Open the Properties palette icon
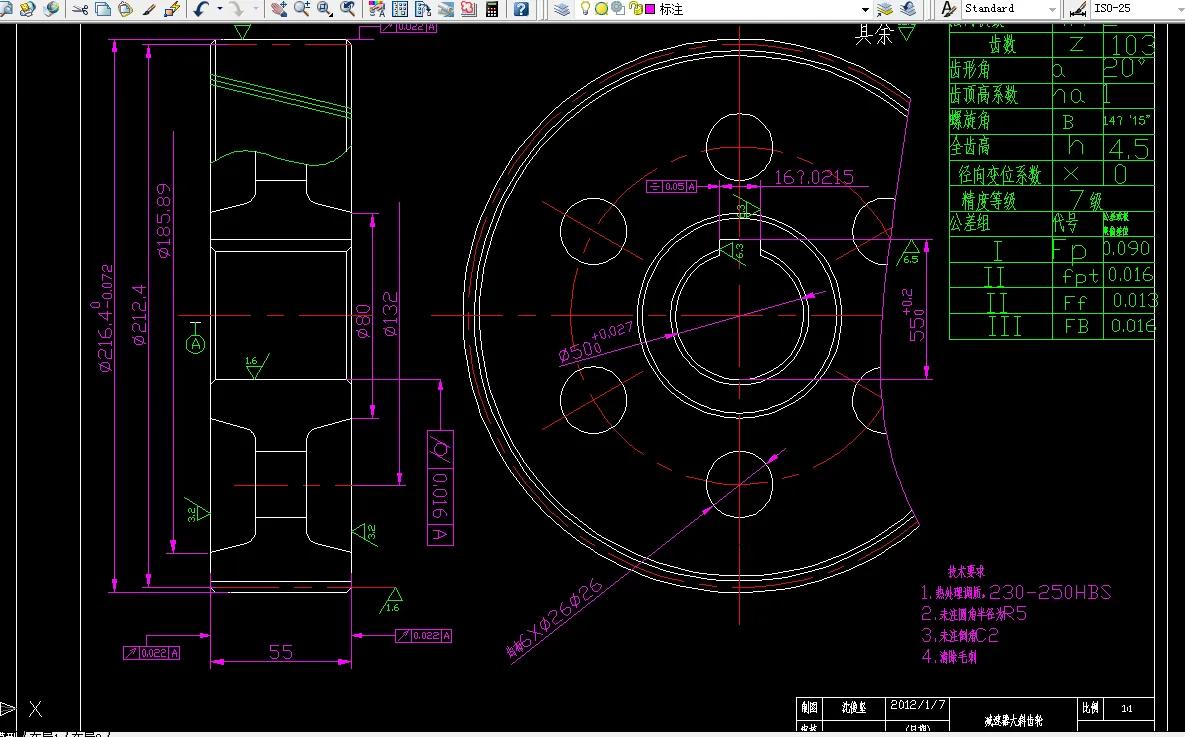 [376, 9]
